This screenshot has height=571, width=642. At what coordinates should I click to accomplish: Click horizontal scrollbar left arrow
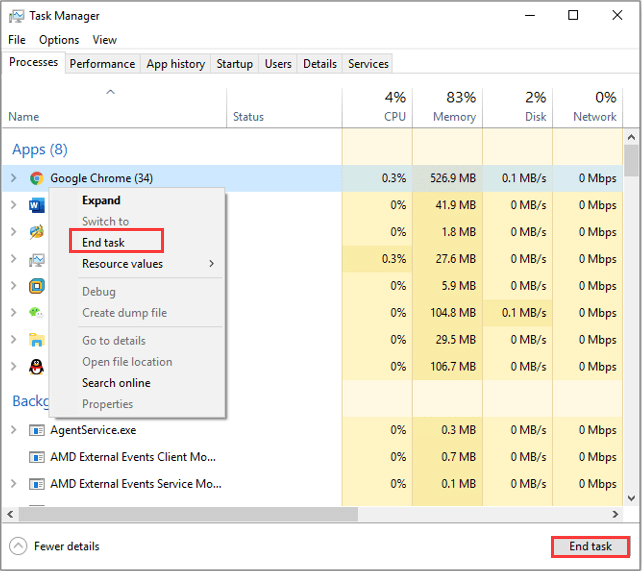point(10,514)
